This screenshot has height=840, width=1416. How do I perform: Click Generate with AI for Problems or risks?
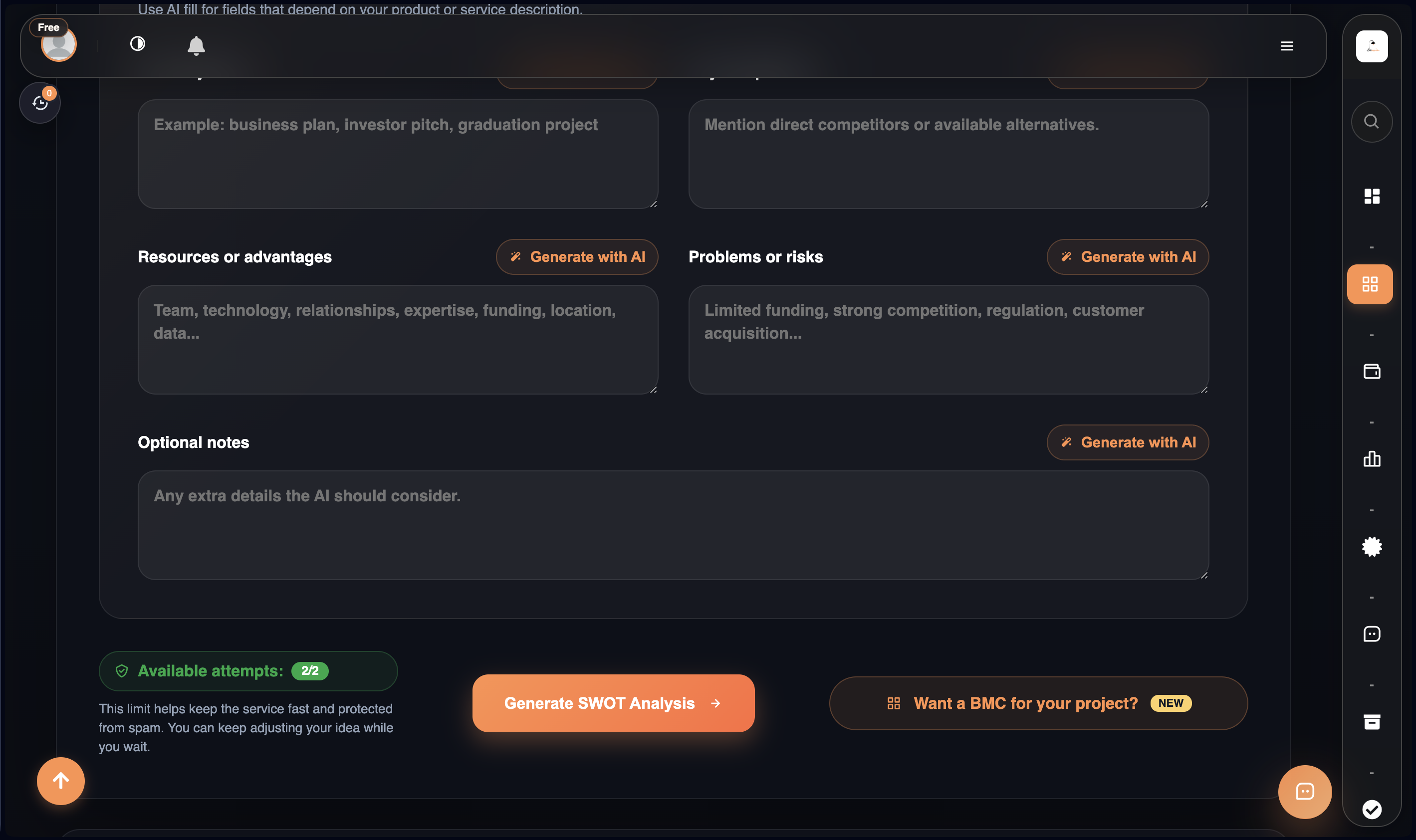click(1127, 257)
